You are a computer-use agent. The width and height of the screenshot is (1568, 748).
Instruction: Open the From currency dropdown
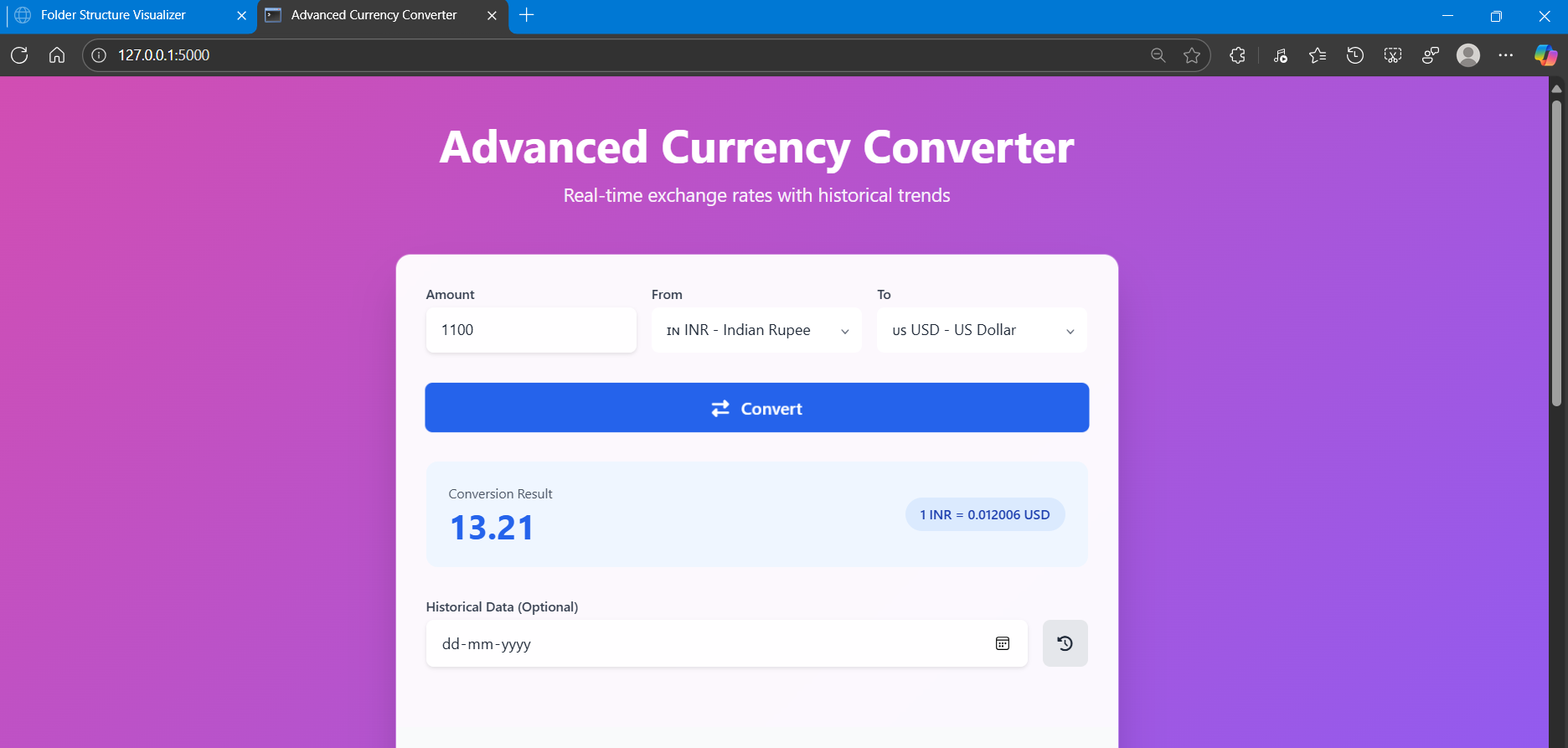pos(756,330)
